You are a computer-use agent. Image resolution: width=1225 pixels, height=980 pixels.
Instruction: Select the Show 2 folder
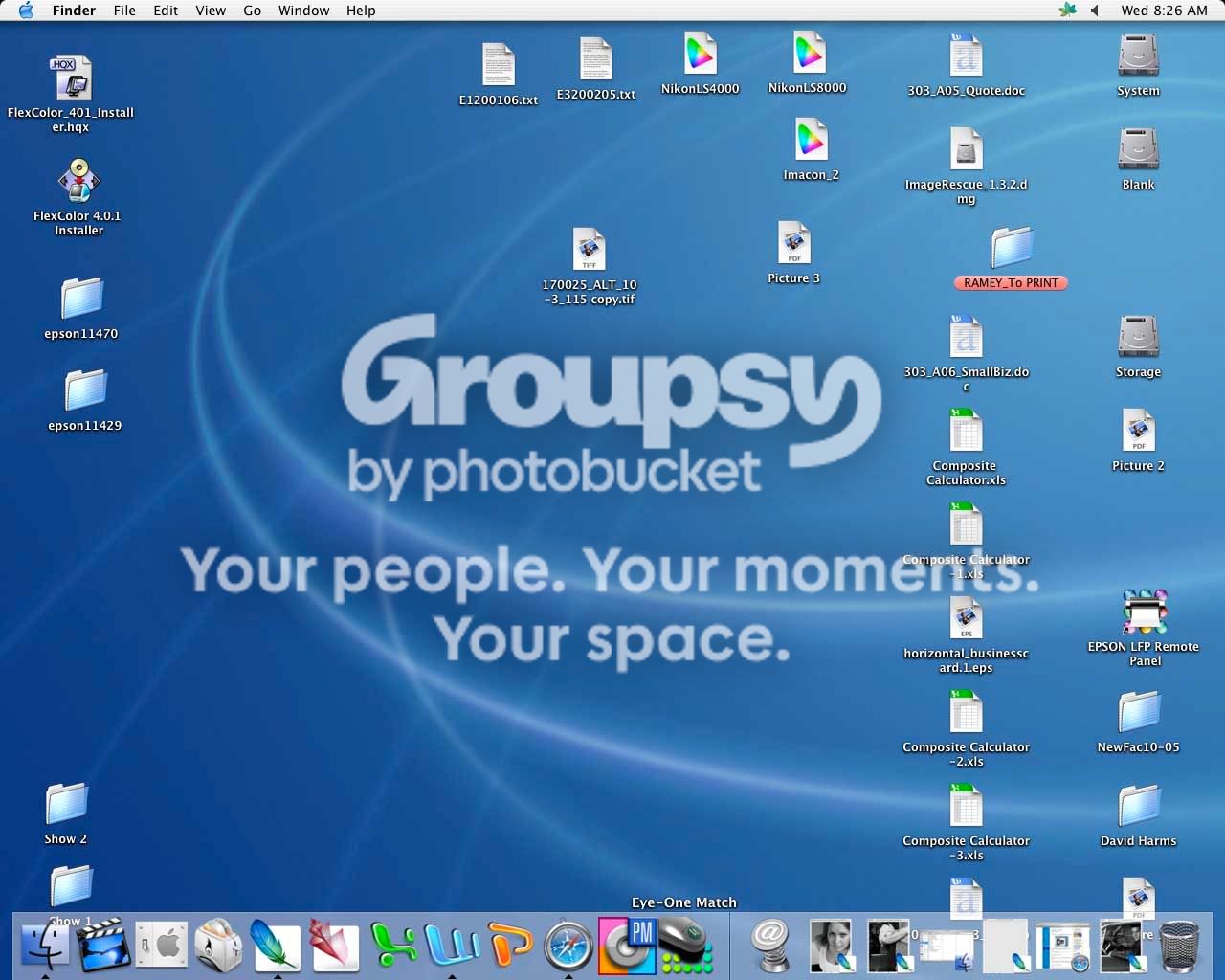[x=66, y=804]
